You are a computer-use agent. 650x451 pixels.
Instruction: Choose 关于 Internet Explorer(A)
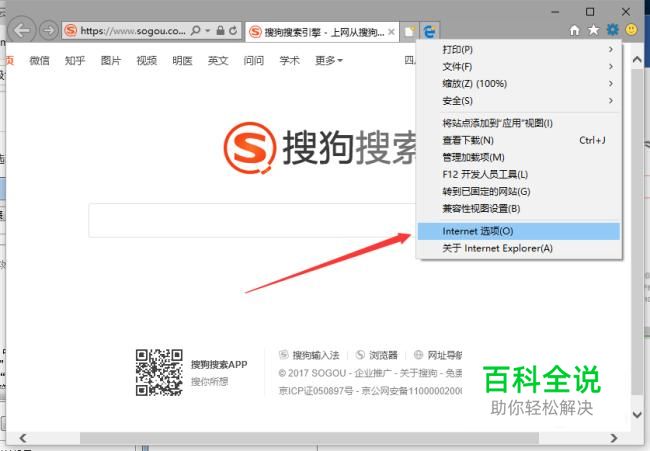point(519,248)
